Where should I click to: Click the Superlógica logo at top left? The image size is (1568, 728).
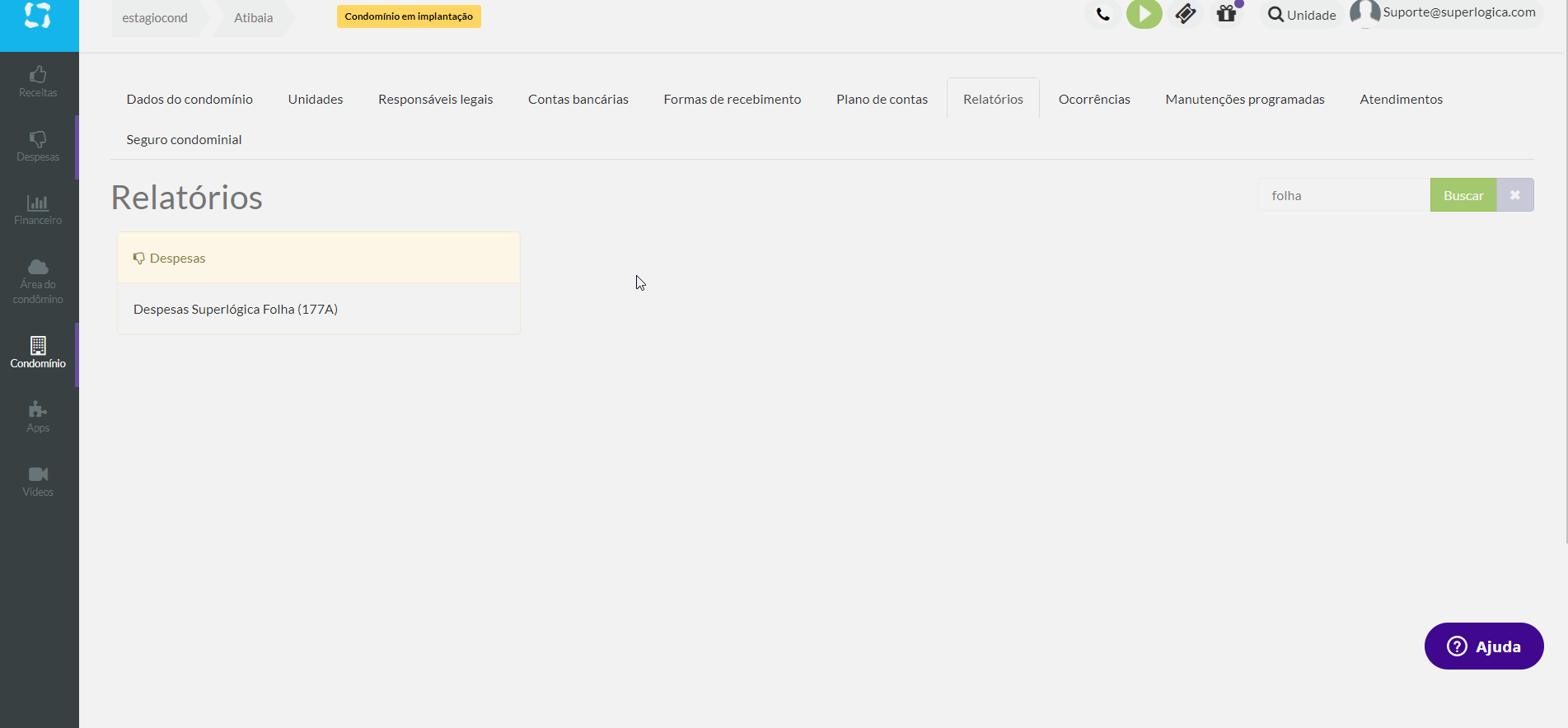38,16
